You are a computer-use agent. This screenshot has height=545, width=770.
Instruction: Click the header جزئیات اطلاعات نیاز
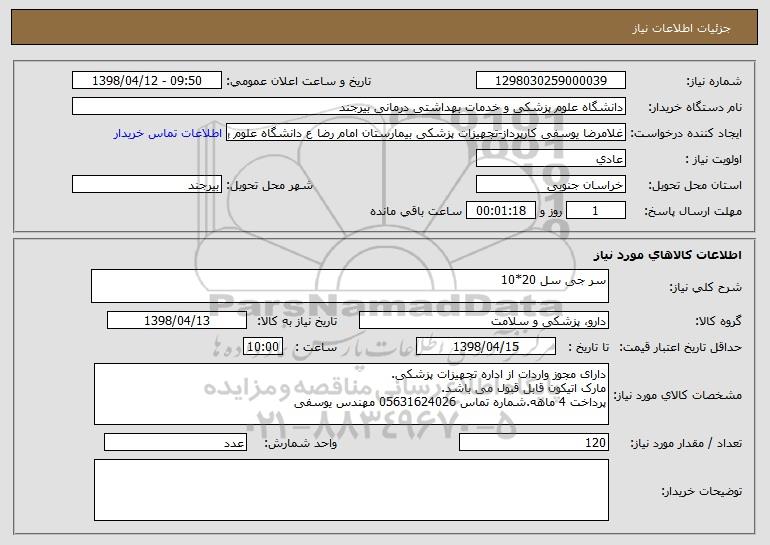click(x=681, y=28)
